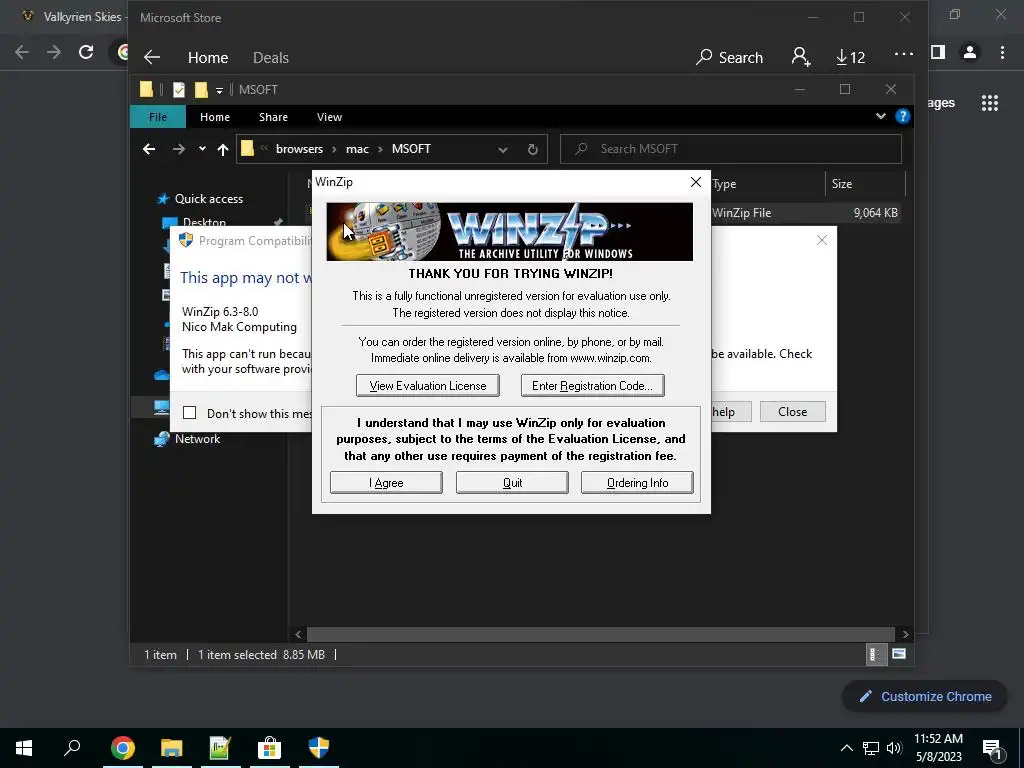
Task: Refresh the MSOFT folder view
Action: [533, 150]
